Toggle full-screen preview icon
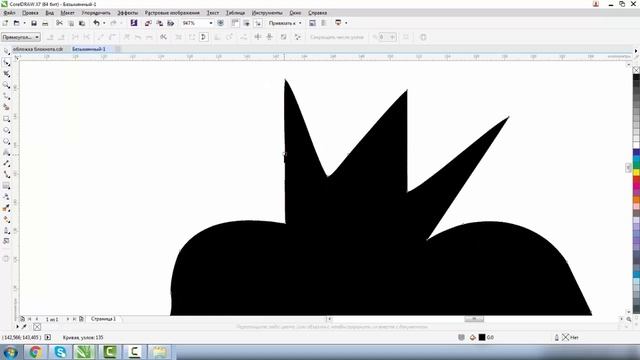Screen dimensions: 640x360 (220, 23)
